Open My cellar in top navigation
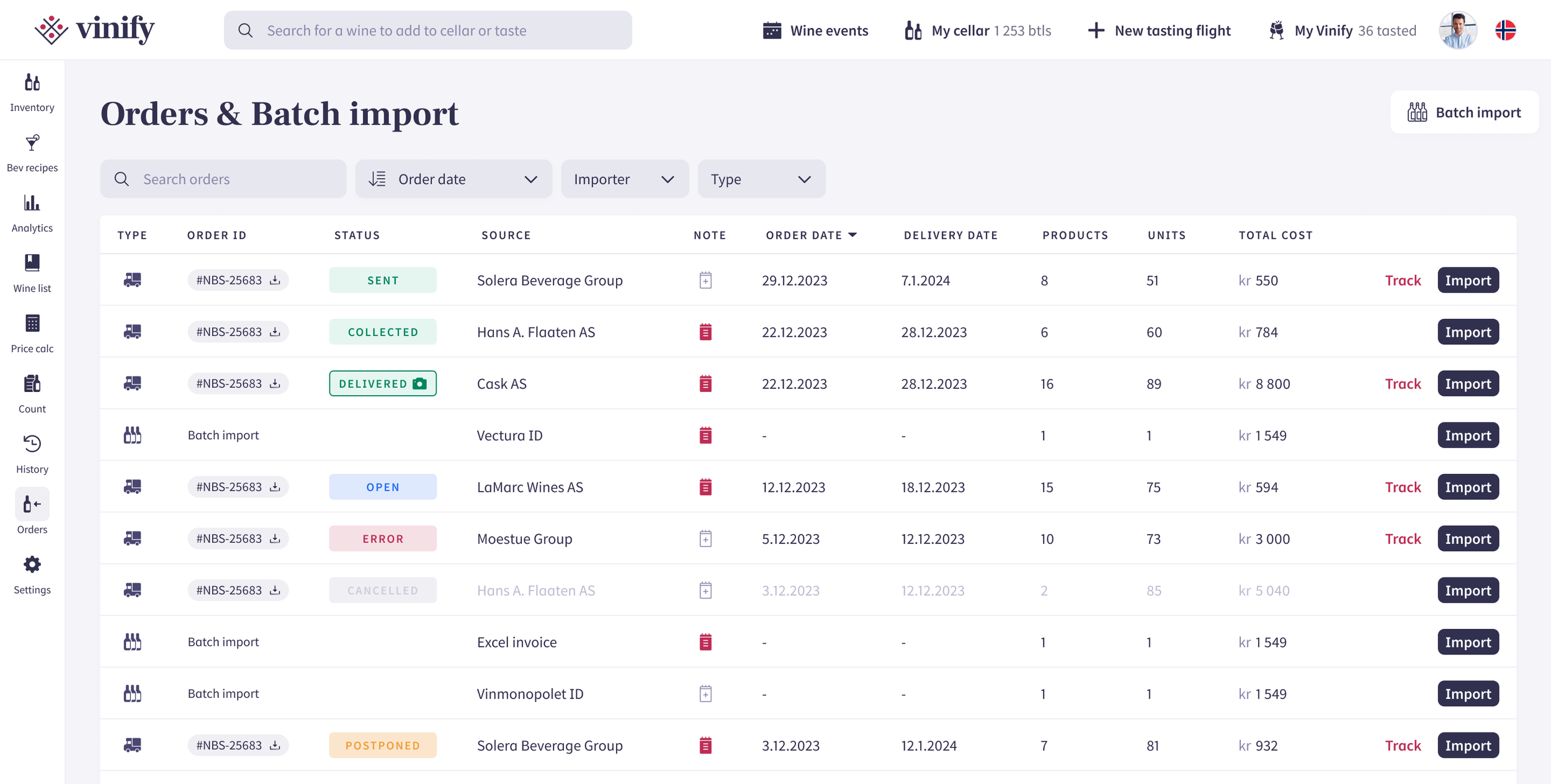Image resolution: width=1551 pixels, height=784 pixels. point(978,30)
